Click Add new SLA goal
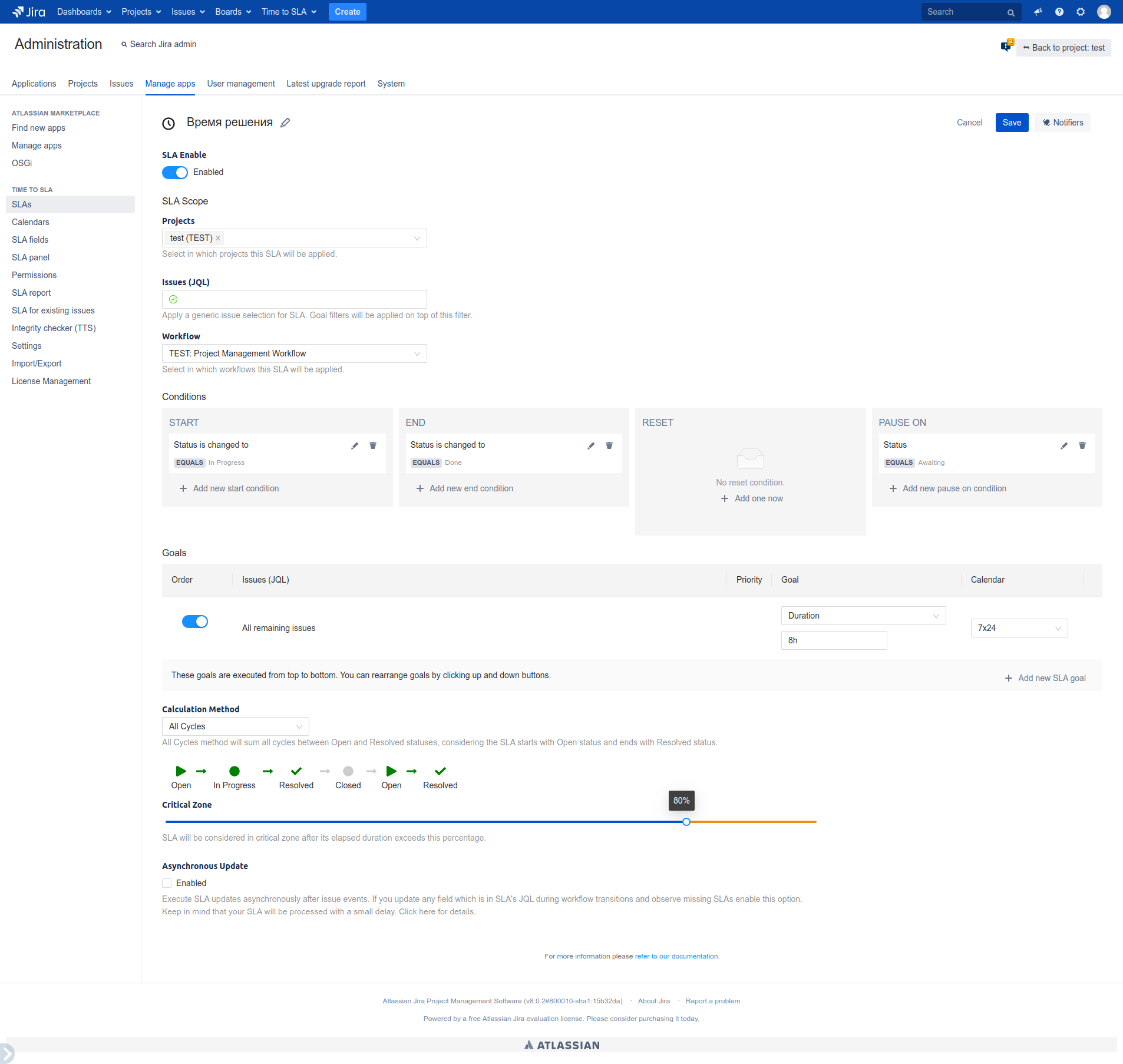The height and width of the screenshot is (1064, 1123). pyautogui.click(x=1046, y=678)
